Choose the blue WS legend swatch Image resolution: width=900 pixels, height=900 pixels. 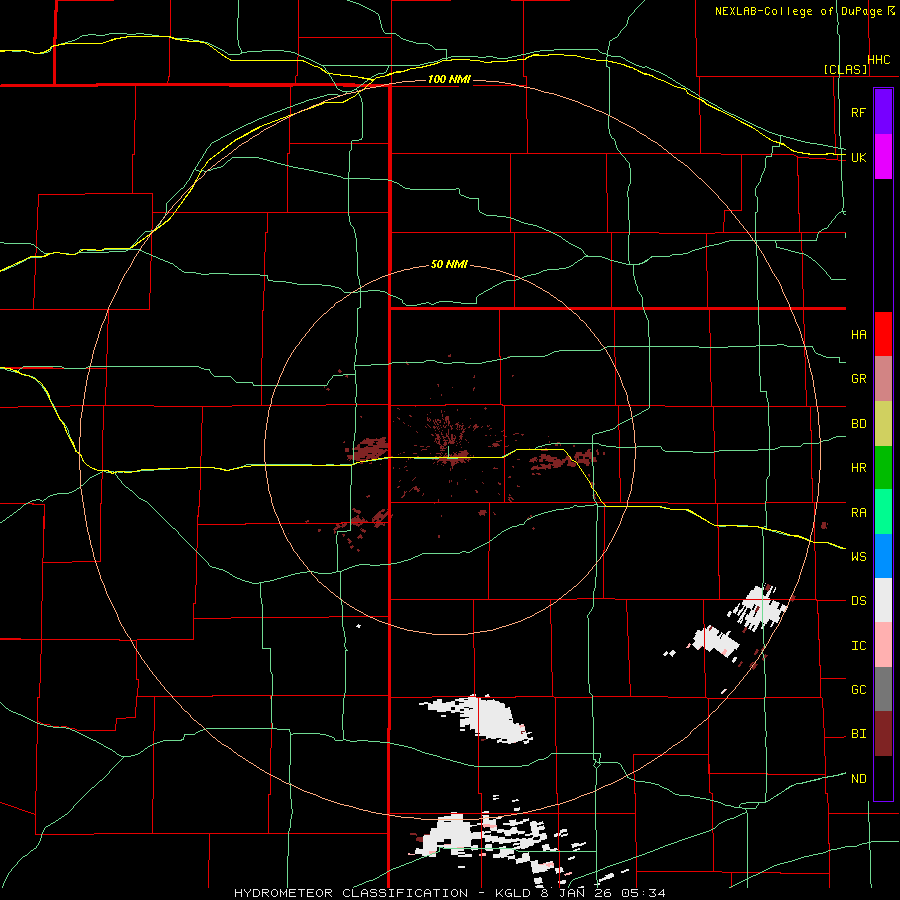883,556
